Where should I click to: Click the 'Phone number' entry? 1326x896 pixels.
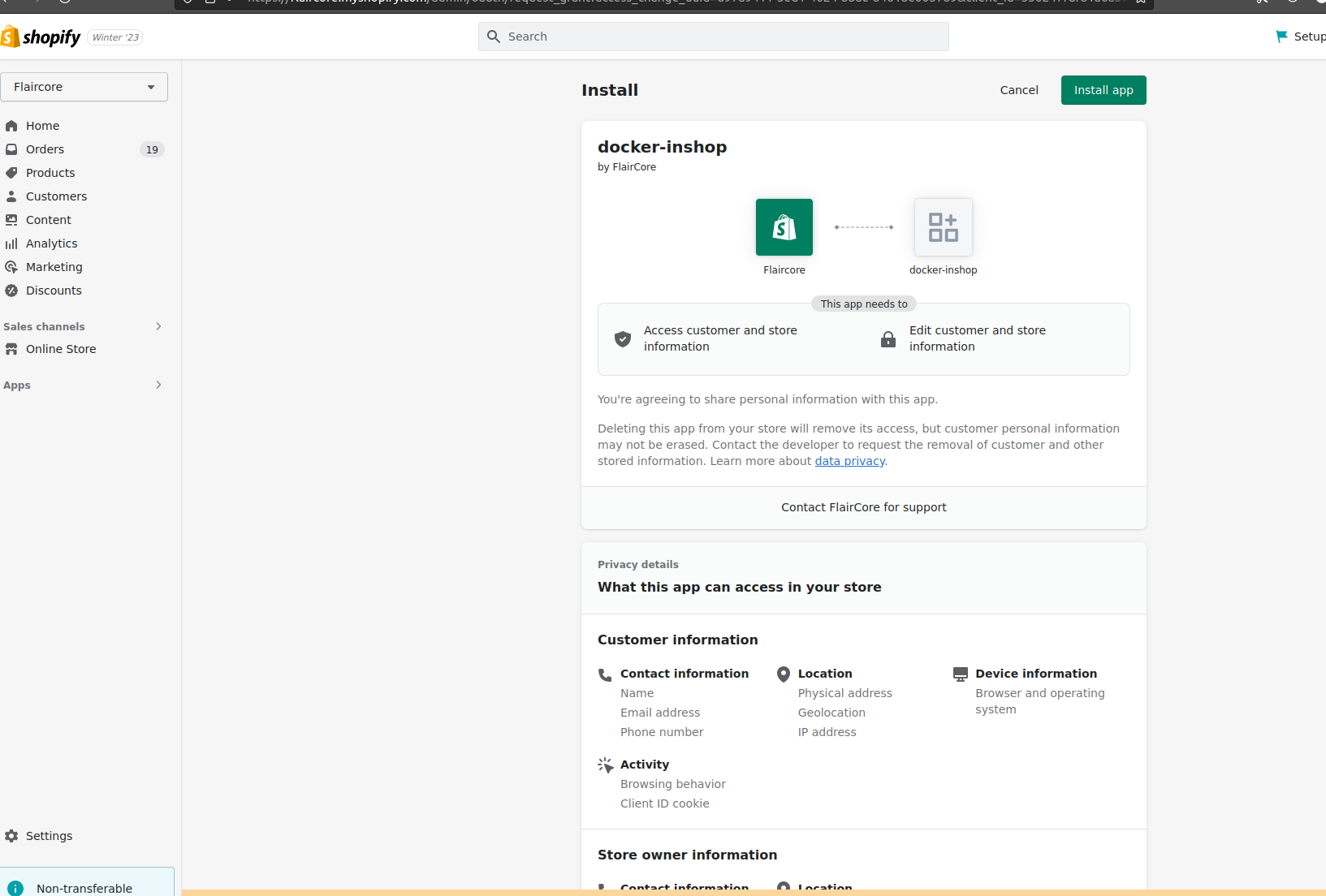(662, 732)
